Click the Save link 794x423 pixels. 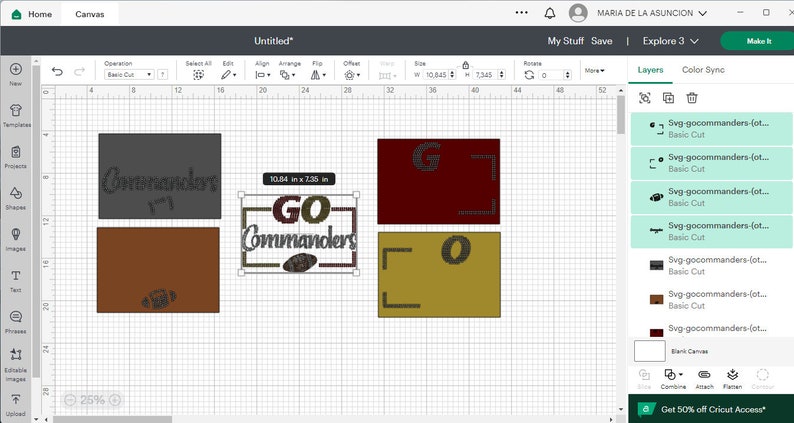602,41
